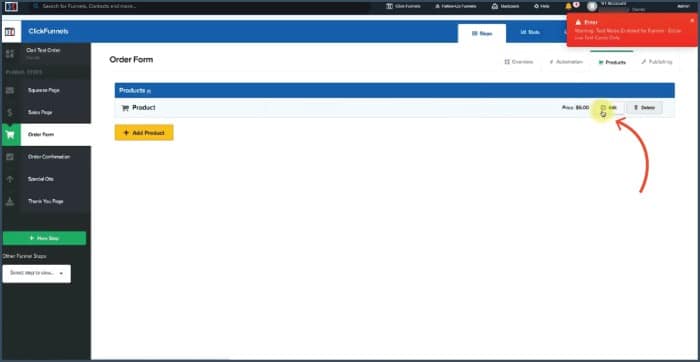The height and width of the screenshot is (362, 700).
Task: Click the green New Step button
Action: tap(44, 238)
